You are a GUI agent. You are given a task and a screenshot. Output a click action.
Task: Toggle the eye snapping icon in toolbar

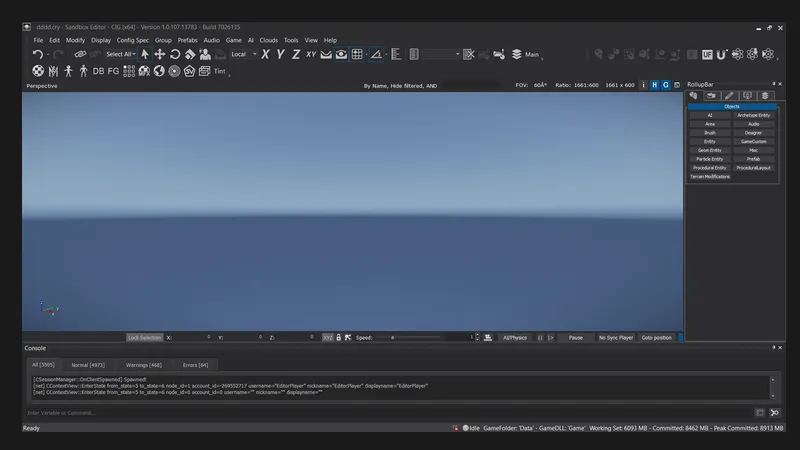pyautogui.click(x=341, y=54)
